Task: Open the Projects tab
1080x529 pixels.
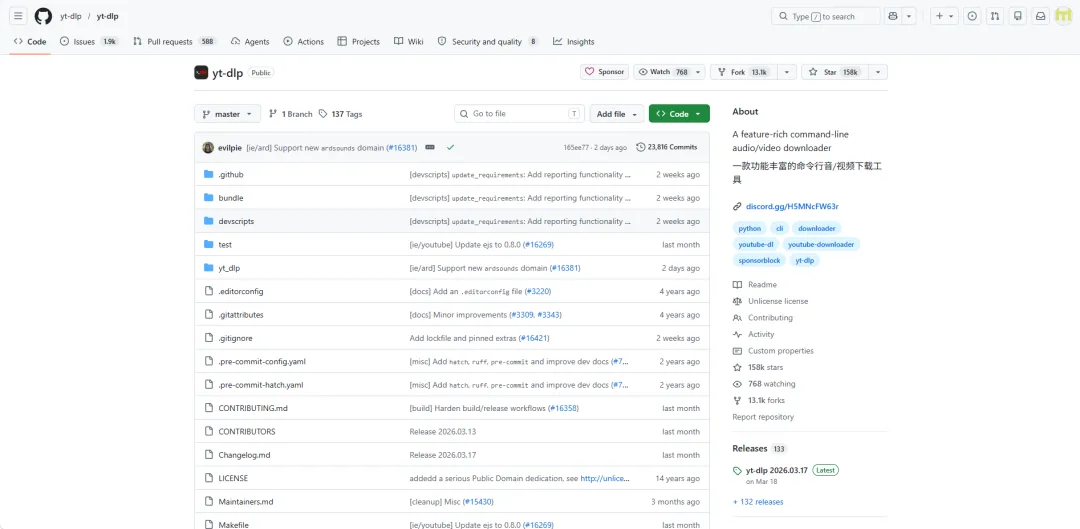Action: point(358,41)
